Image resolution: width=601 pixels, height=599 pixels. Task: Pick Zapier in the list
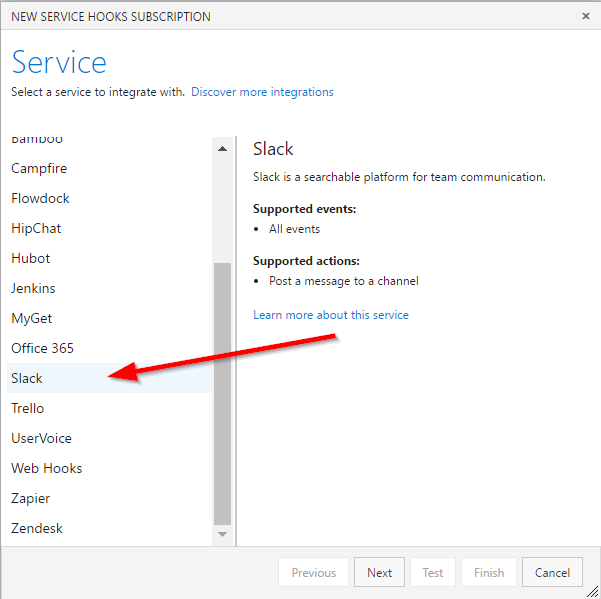click(x=109, y=498)
